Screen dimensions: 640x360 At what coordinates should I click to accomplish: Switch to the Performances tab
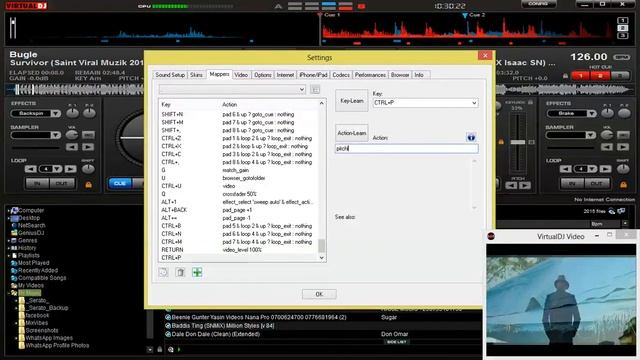(370, 75)
